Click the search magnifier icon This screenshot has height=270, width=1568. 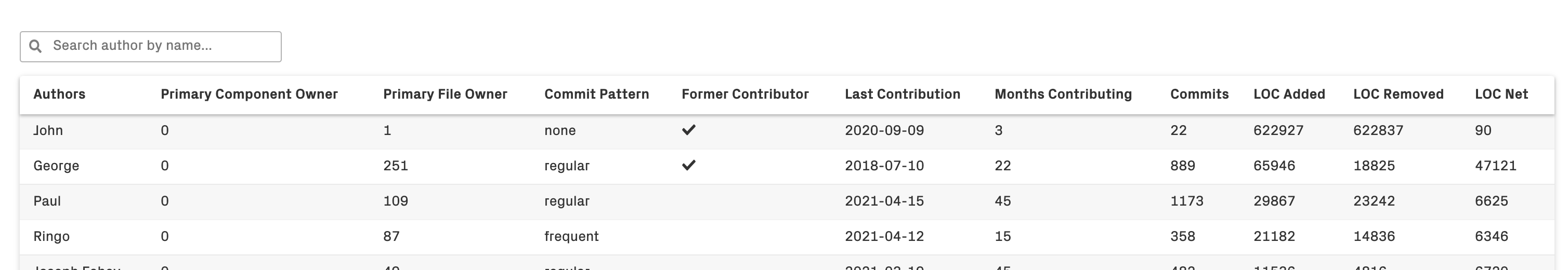click(x=36, y=46)
